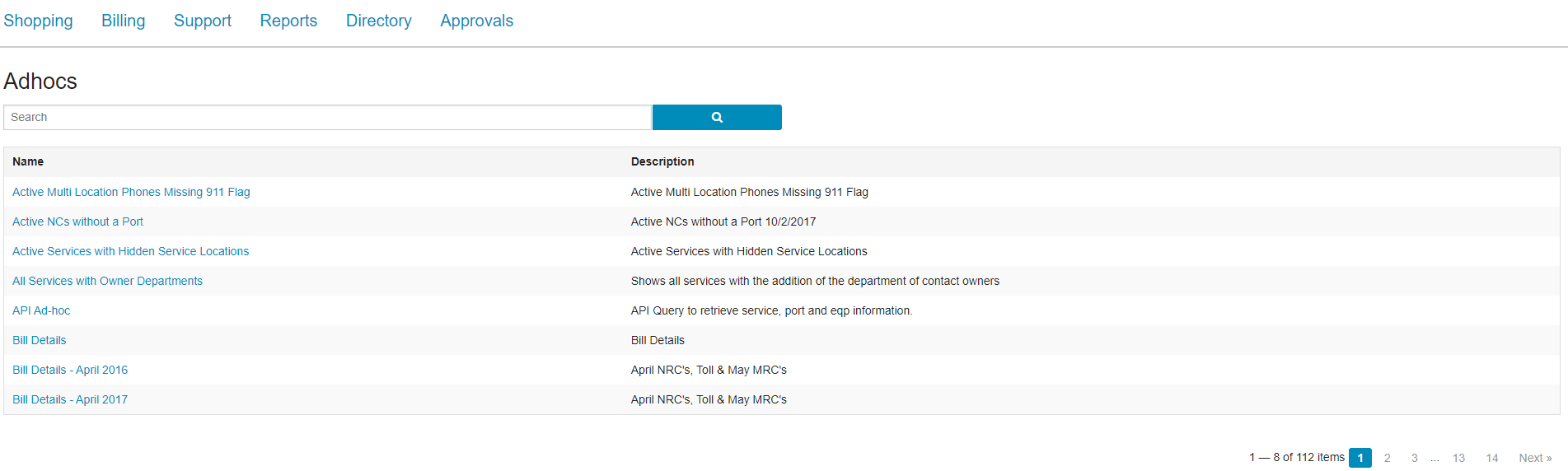Jump to page 14 of results
The height and width of the screenshot is (471, 1568).
1491,458
